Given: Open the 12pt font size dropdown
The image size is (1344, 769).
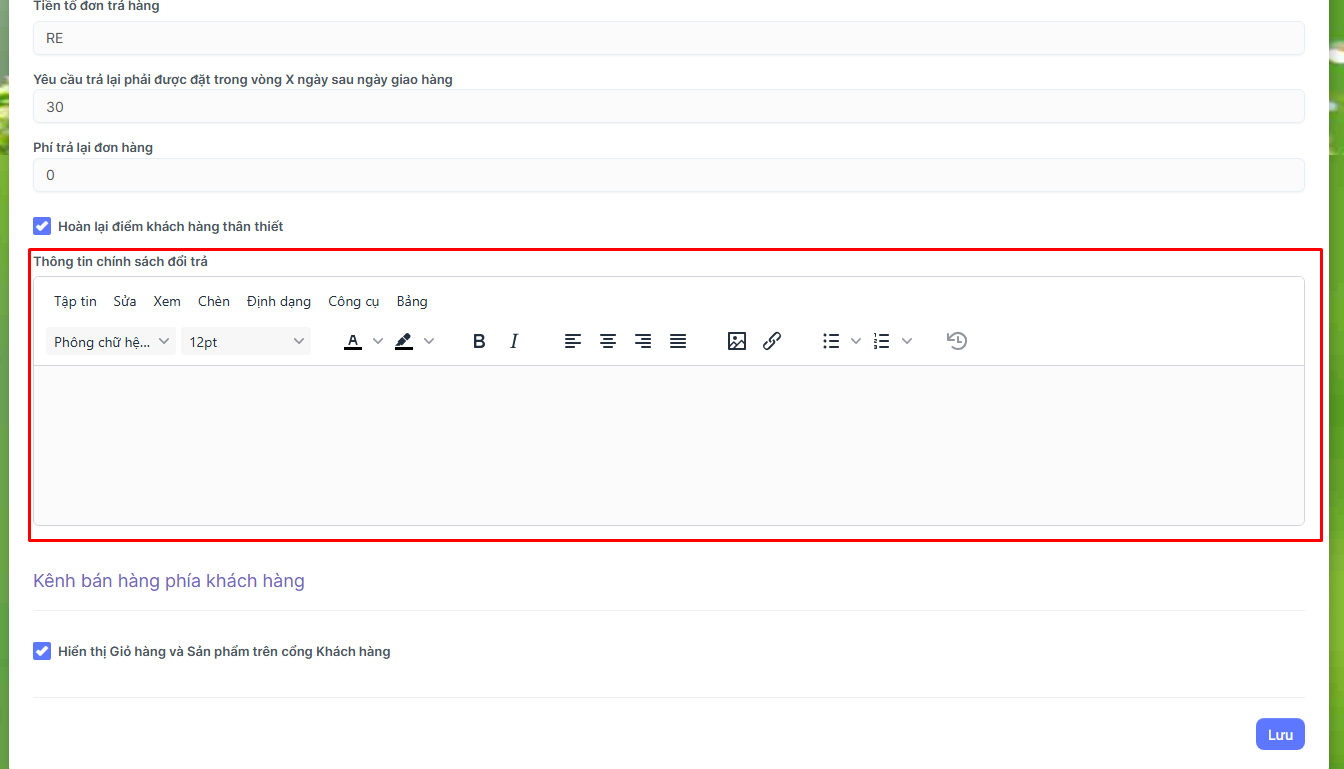Looking at the screenshot, I should point(246,342).
